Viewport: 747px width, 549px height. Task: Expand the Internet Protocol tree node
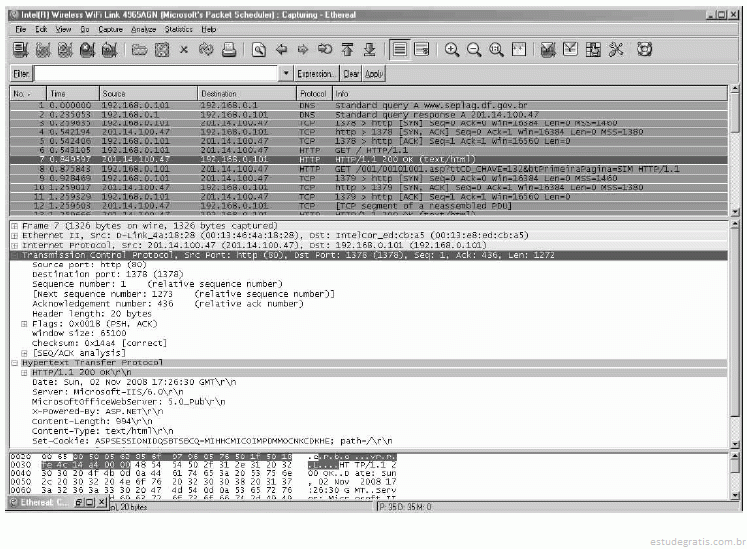(15, 246)
